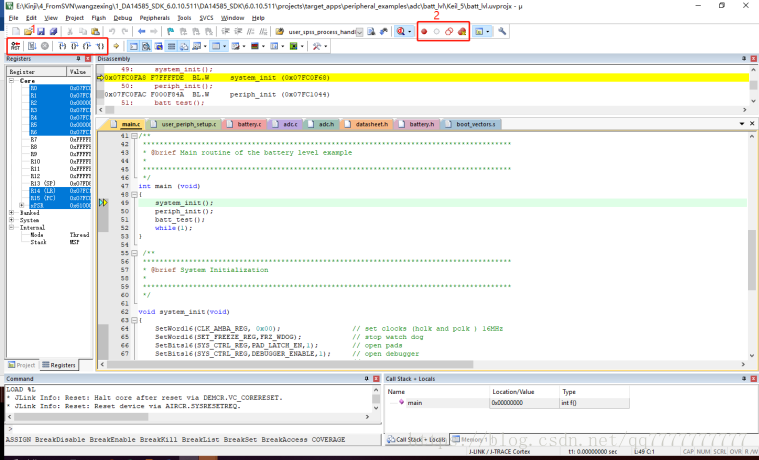Viewport: 759px width, 460px height.
Task: Open the Peripherals menu
Action: click(x=154, y=18)
